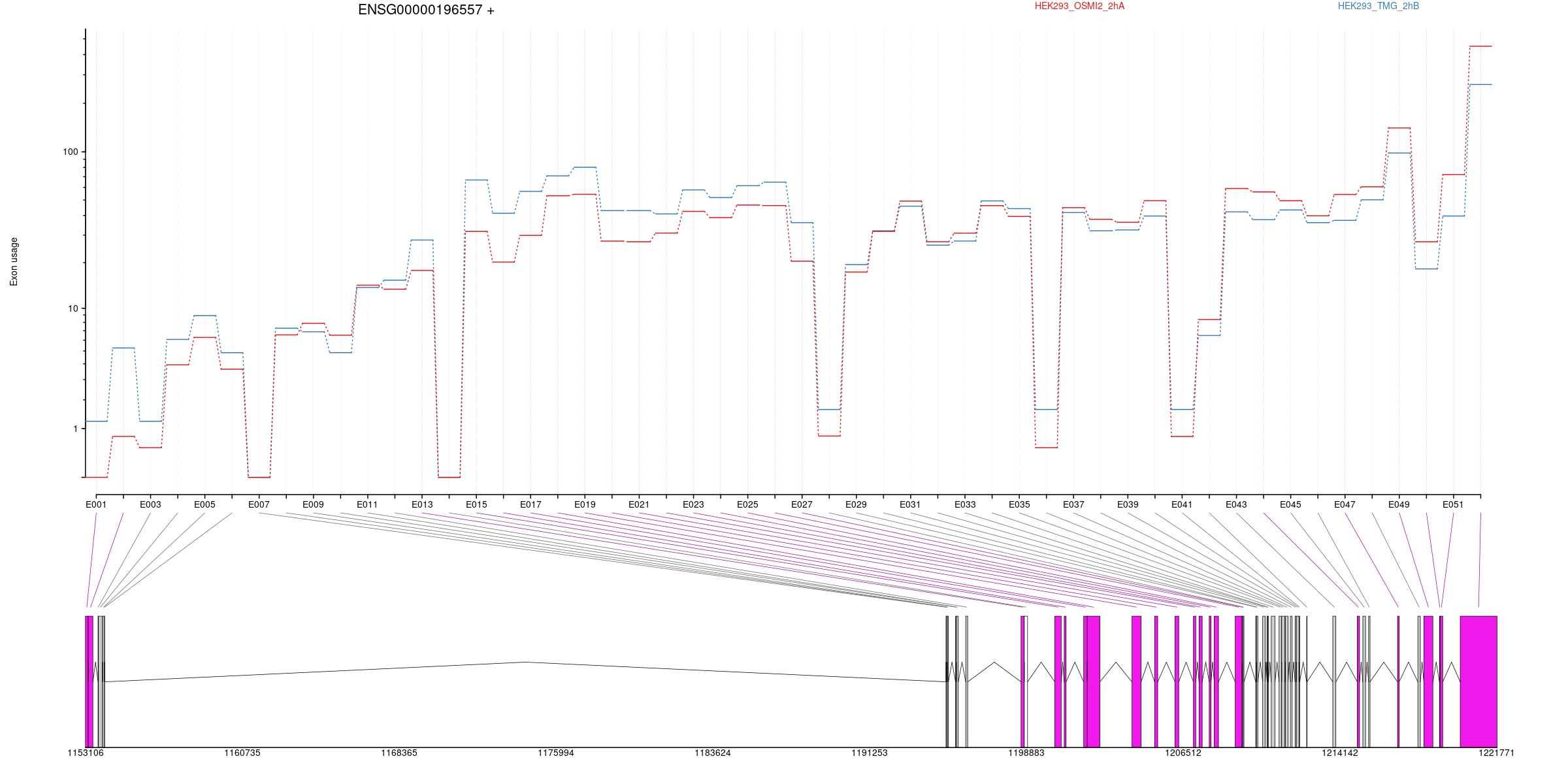Click the long intron line peak in gene model
This screenshot has width=1568, height=784.
(x=526, y=662)
